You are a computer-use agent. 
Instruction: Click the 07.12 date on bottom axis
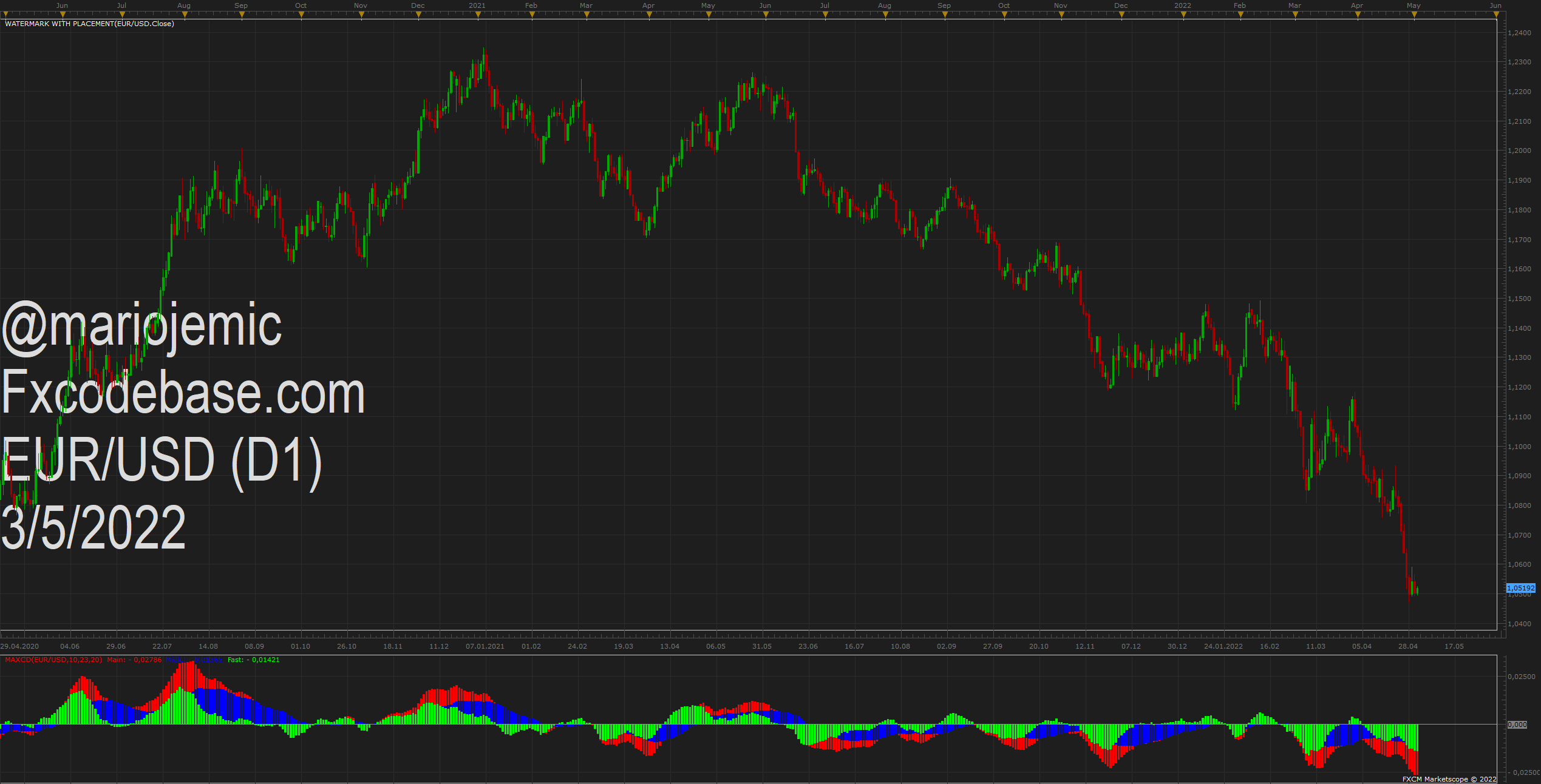[x=1131, y=646]
